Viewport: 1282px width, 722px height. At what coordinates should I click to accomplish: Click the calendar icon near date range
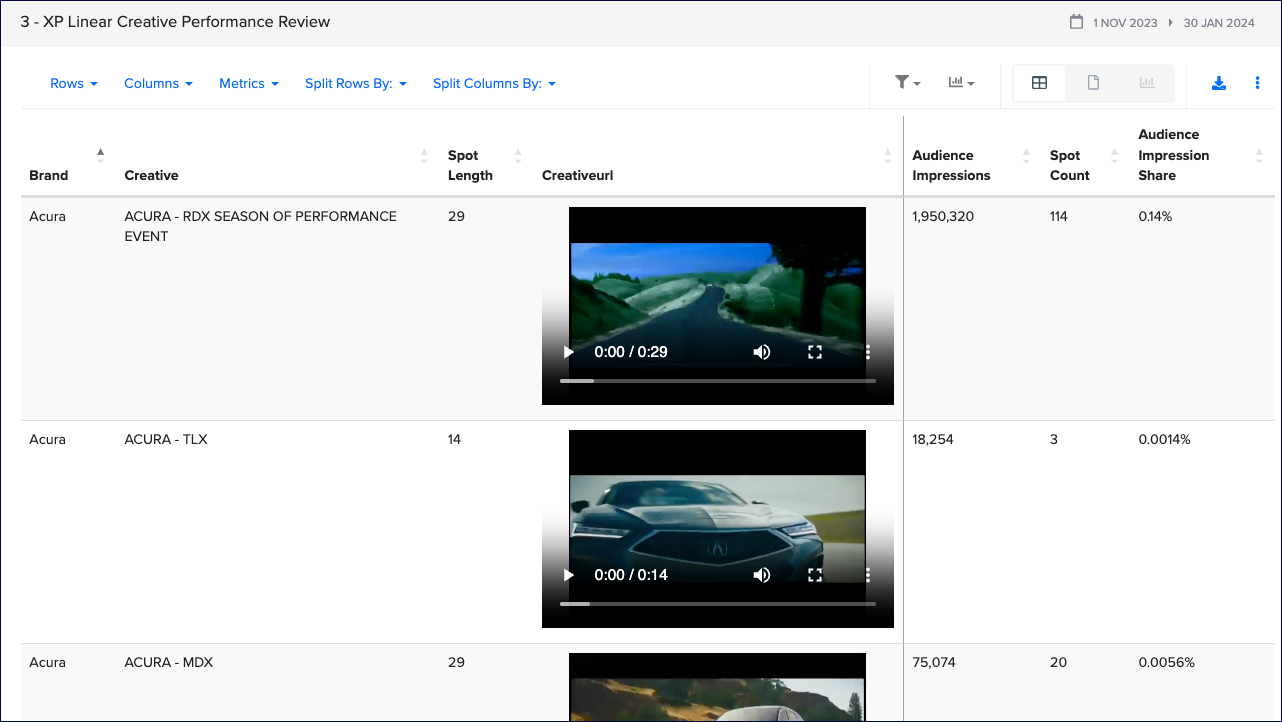[x=1076, y=22]
